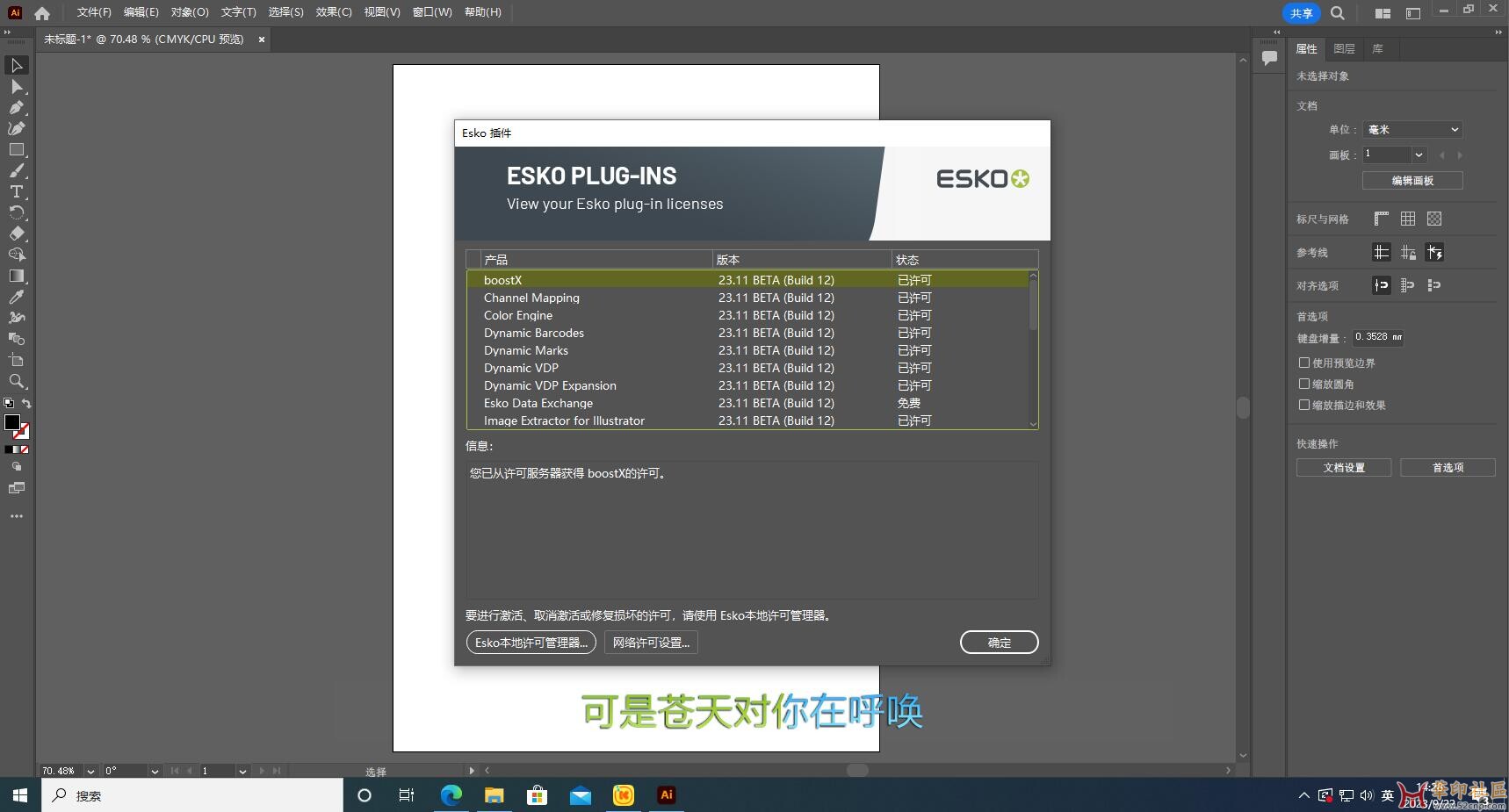
Task: Open the 窗口(W) menu
Action: coord(432,12)
